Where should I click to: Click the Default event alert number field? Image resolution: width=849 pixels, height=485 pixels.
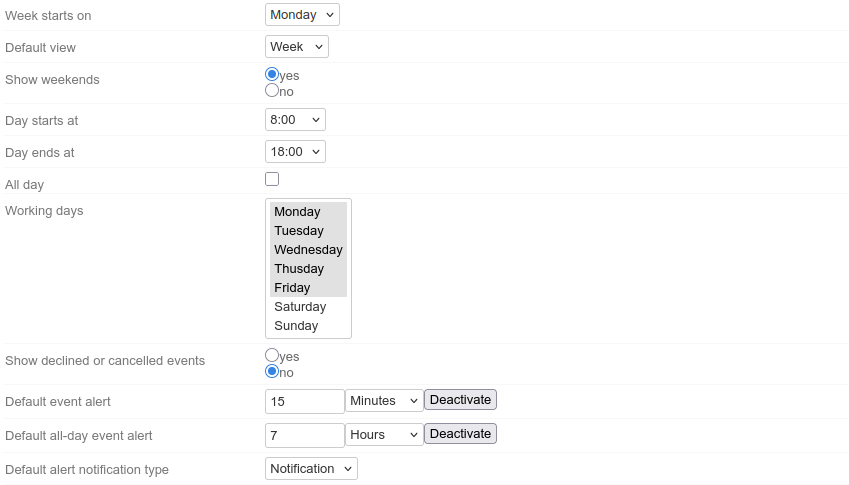304,401
